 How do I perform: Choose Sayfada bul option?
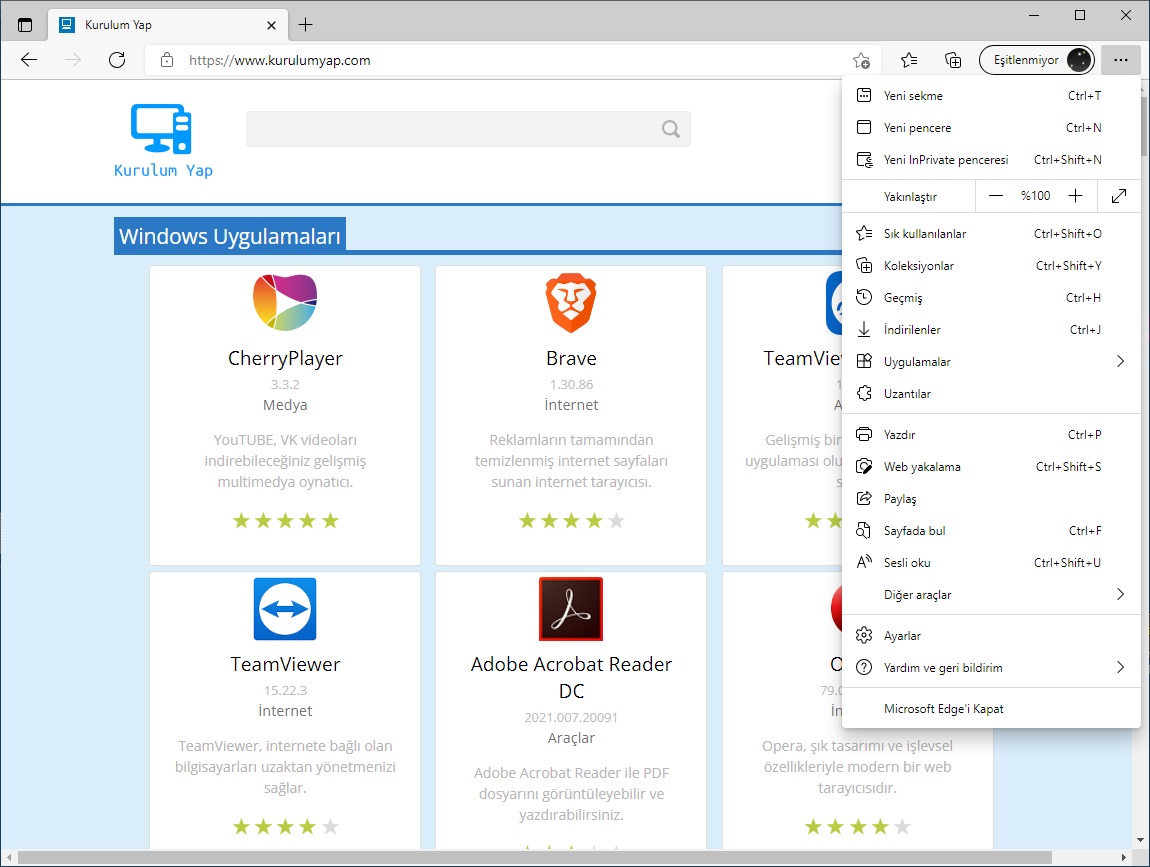[991, 531]
